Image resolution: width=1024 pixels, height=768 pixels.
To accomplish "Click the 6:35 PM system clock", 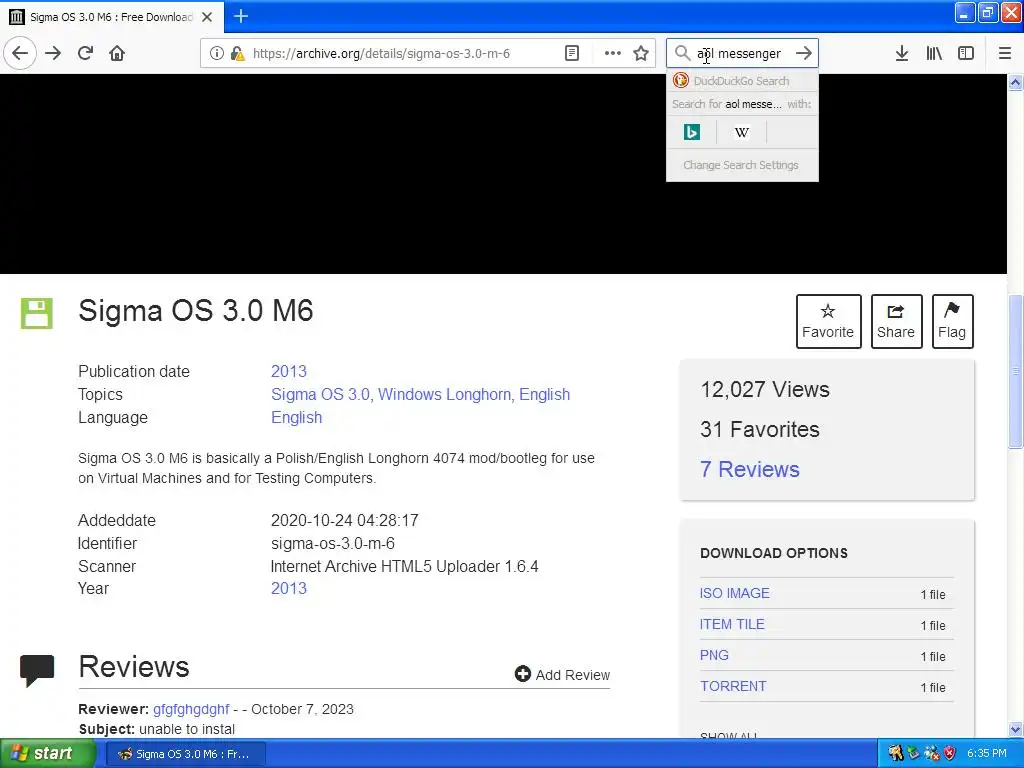I will (987, 753).
